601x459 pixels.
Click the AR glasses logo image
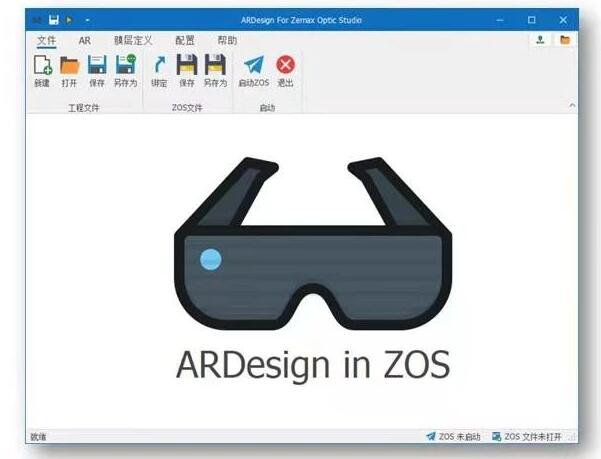coord(313,244)
